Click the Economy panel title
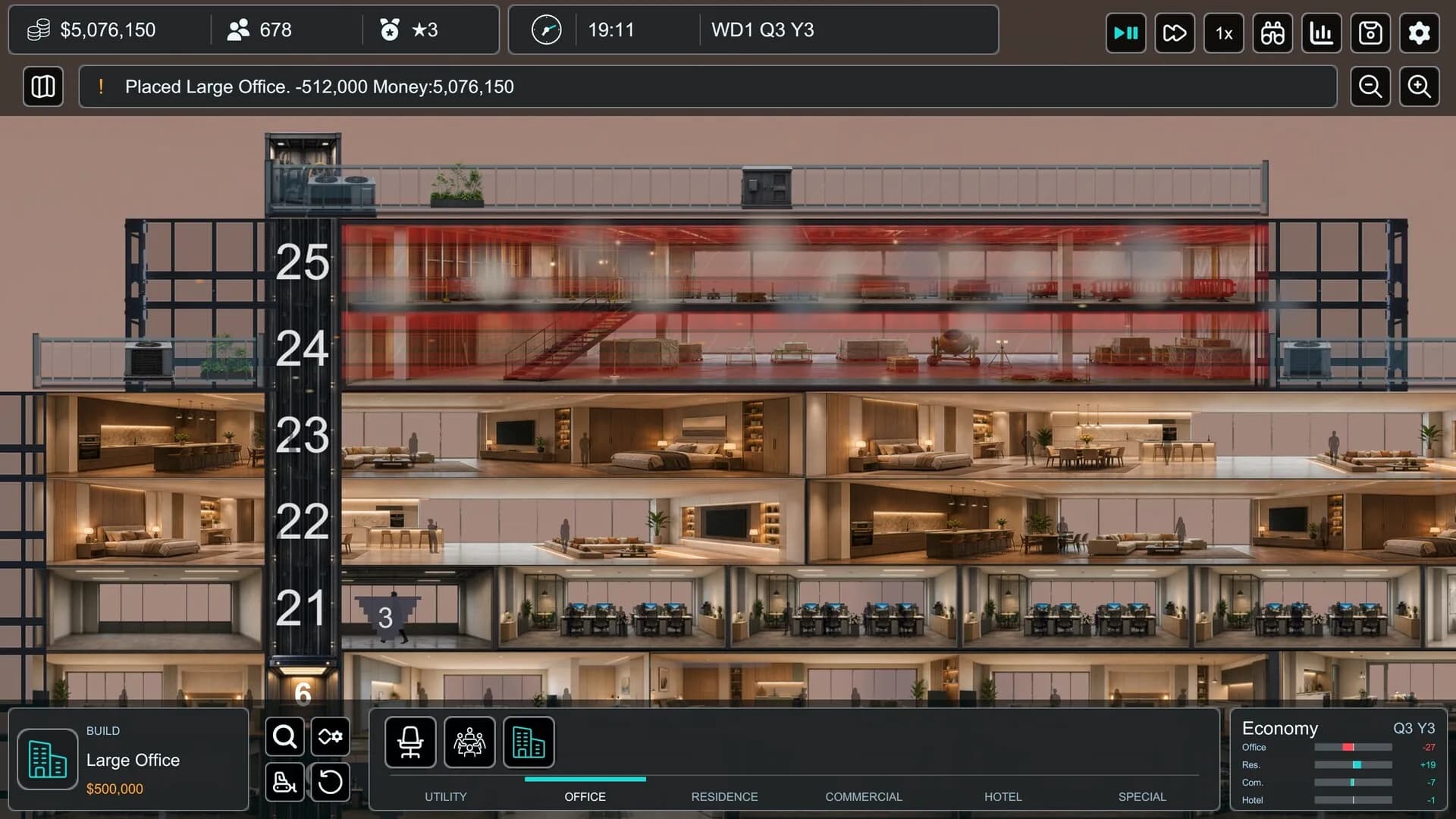The width and height of the screenshot is (1456, 819). pos(1279,728)
